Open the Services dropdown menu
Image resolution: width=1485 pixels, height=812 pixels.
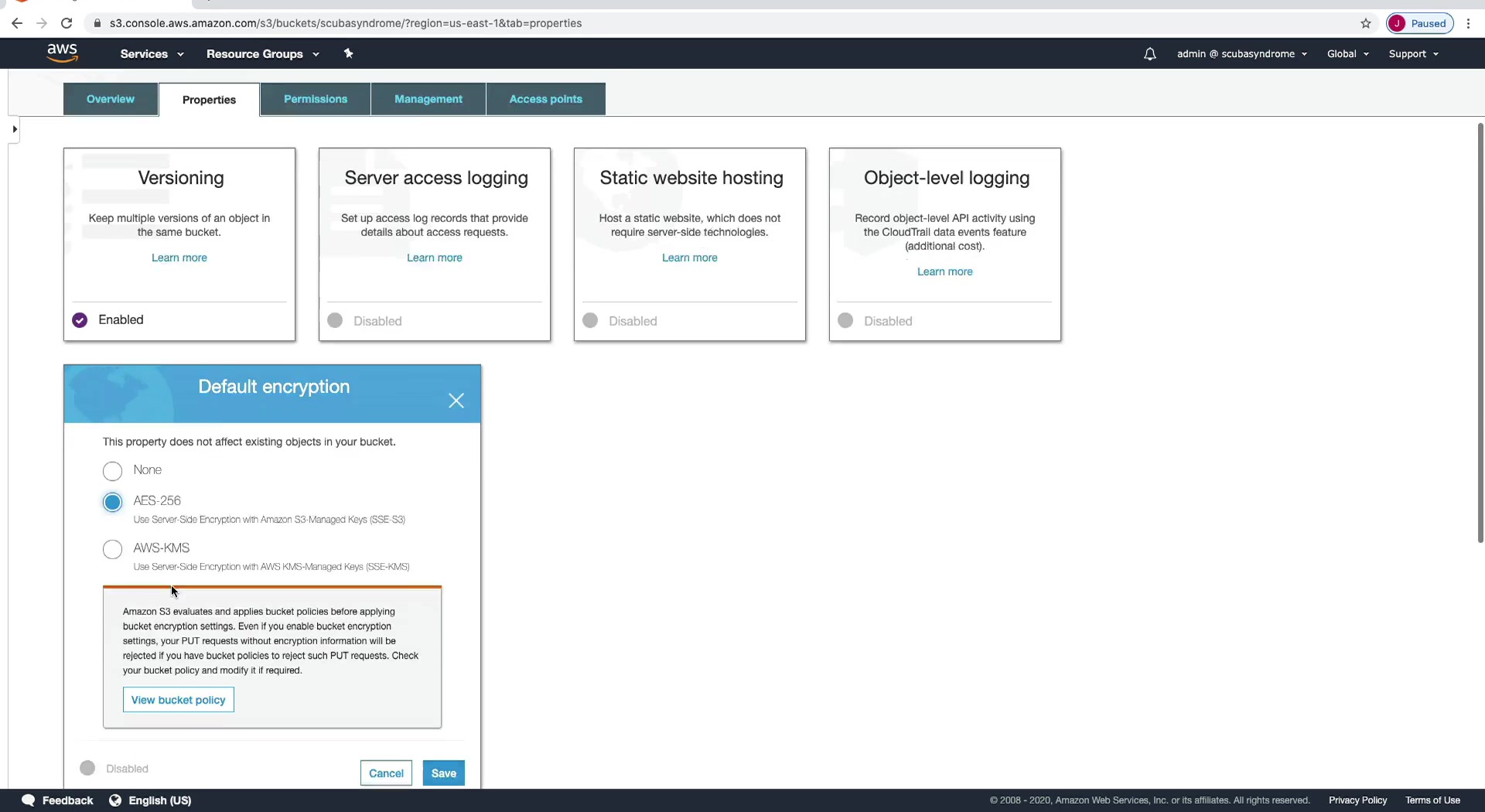click(152, 54)
